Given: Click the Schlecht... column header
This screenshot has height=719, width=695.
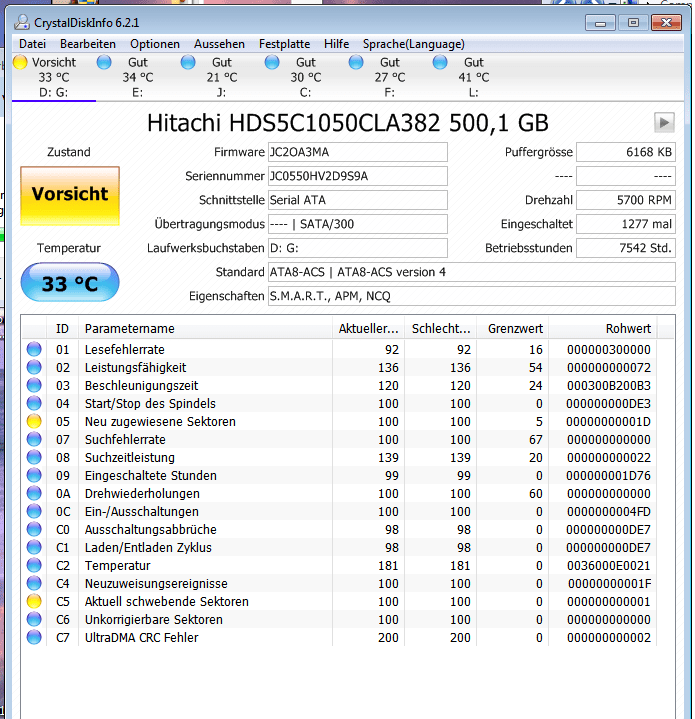Looking at the screenshot, I should pyautogui.click(x=441, y=328).
